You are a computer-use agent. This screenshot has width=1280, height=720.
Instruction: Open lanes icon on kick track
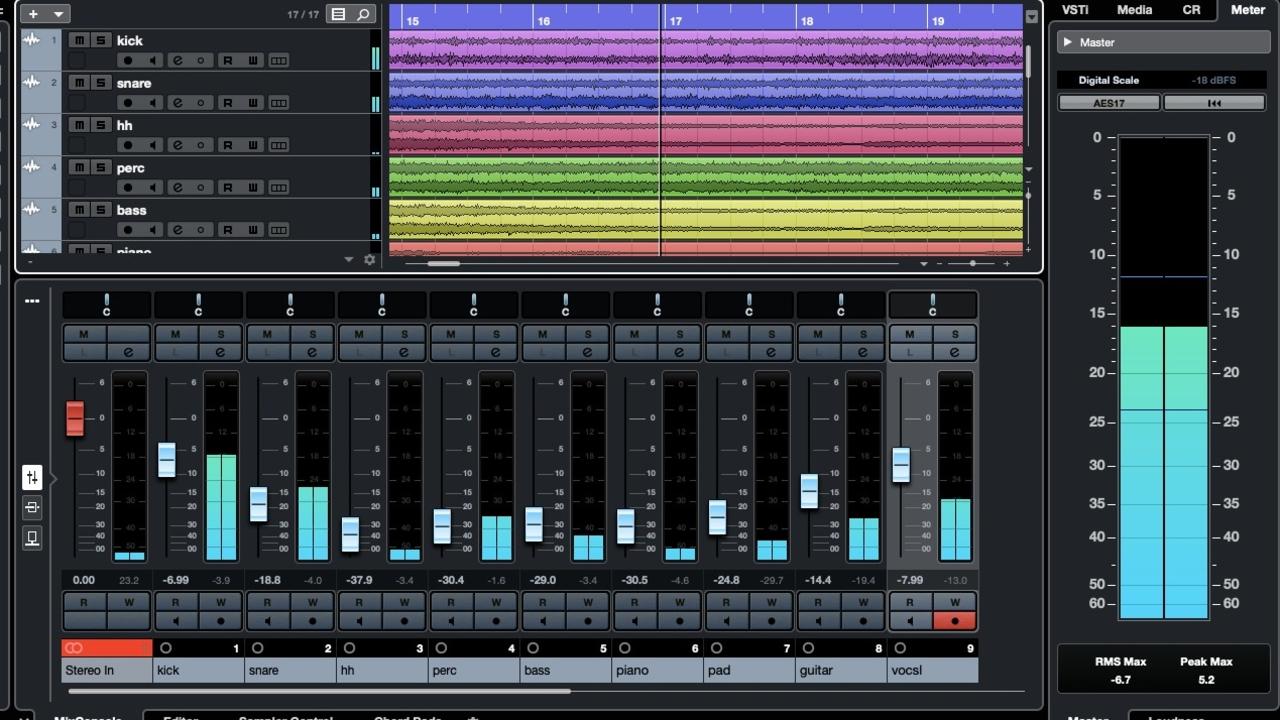tap(278, 60)
